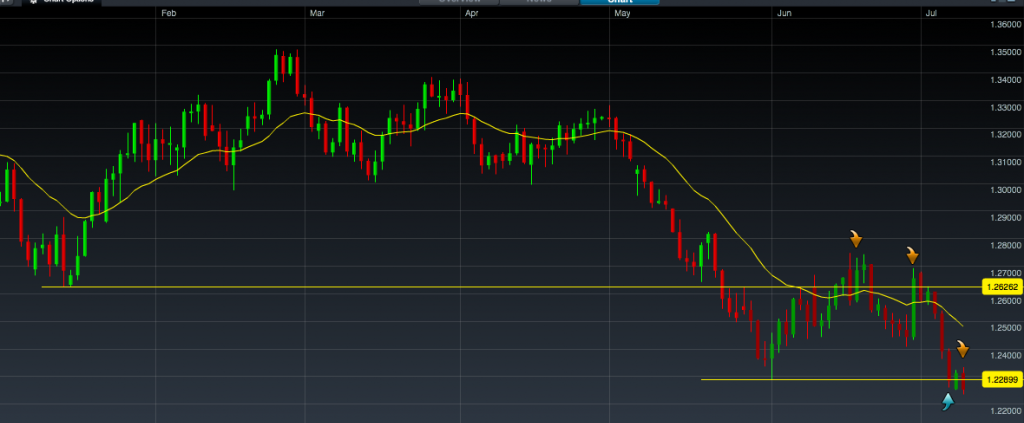The image size is (1024, 423).
Task: Click the blue up arrow marker
Action: pos(948,401)
